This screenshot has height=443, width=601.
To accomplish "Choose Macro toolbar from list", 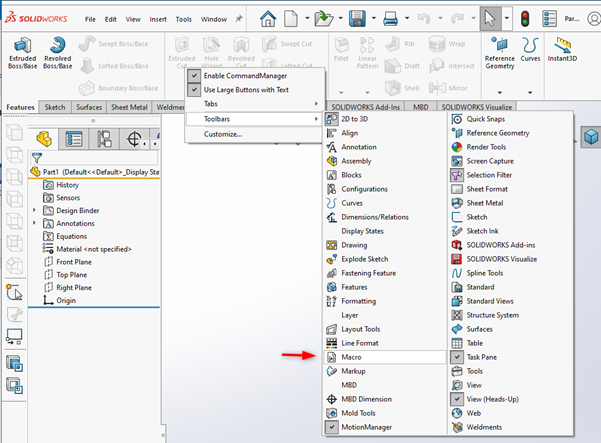I will tap(385, 357).
